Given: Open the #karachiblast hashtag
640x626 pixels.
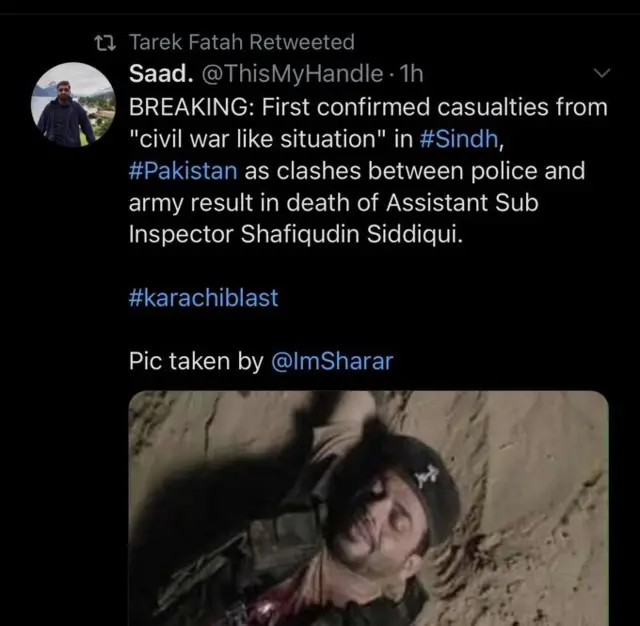Looking at the screenshot, I should click(204, 298).
